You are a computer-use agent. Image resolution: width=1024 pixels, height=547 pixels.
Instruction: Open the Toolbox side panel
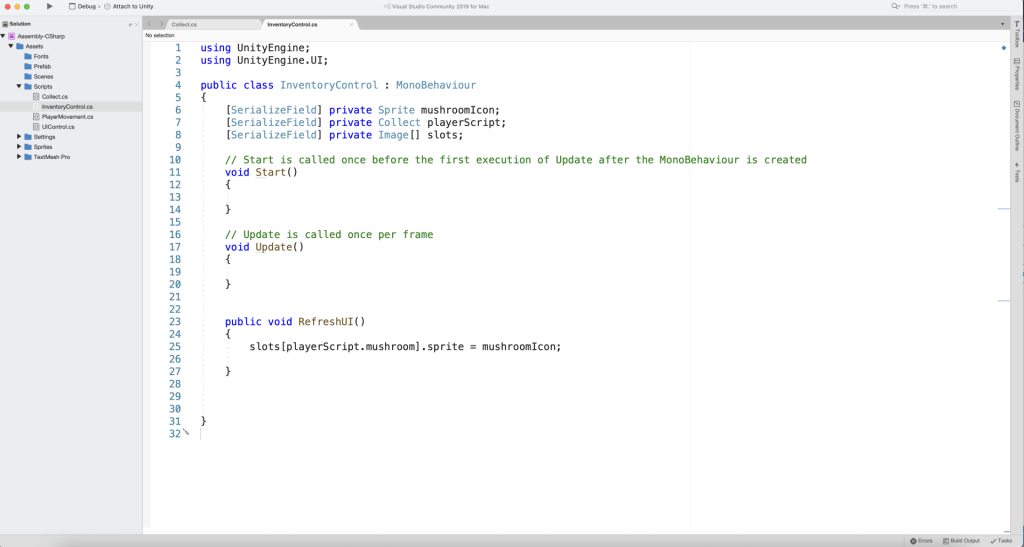pyautogui.click(x=1017, y=37)
